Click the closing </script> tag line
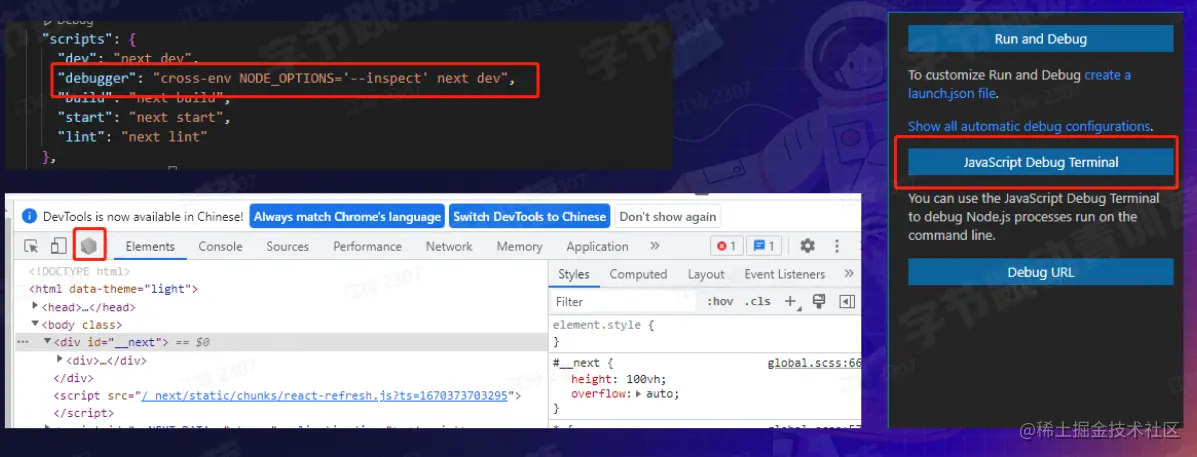Viewport: 1197px width, 457px height. (x=83, y=413)
